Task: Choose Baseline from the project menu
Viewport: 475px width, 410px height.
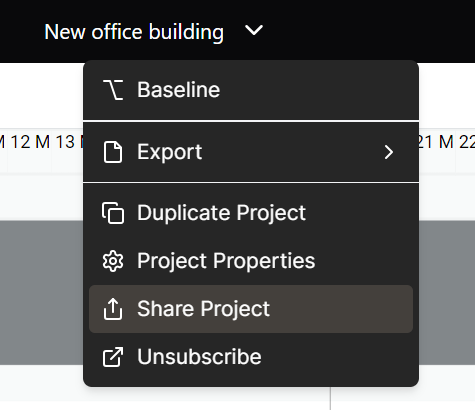Action: click(251, 90)
